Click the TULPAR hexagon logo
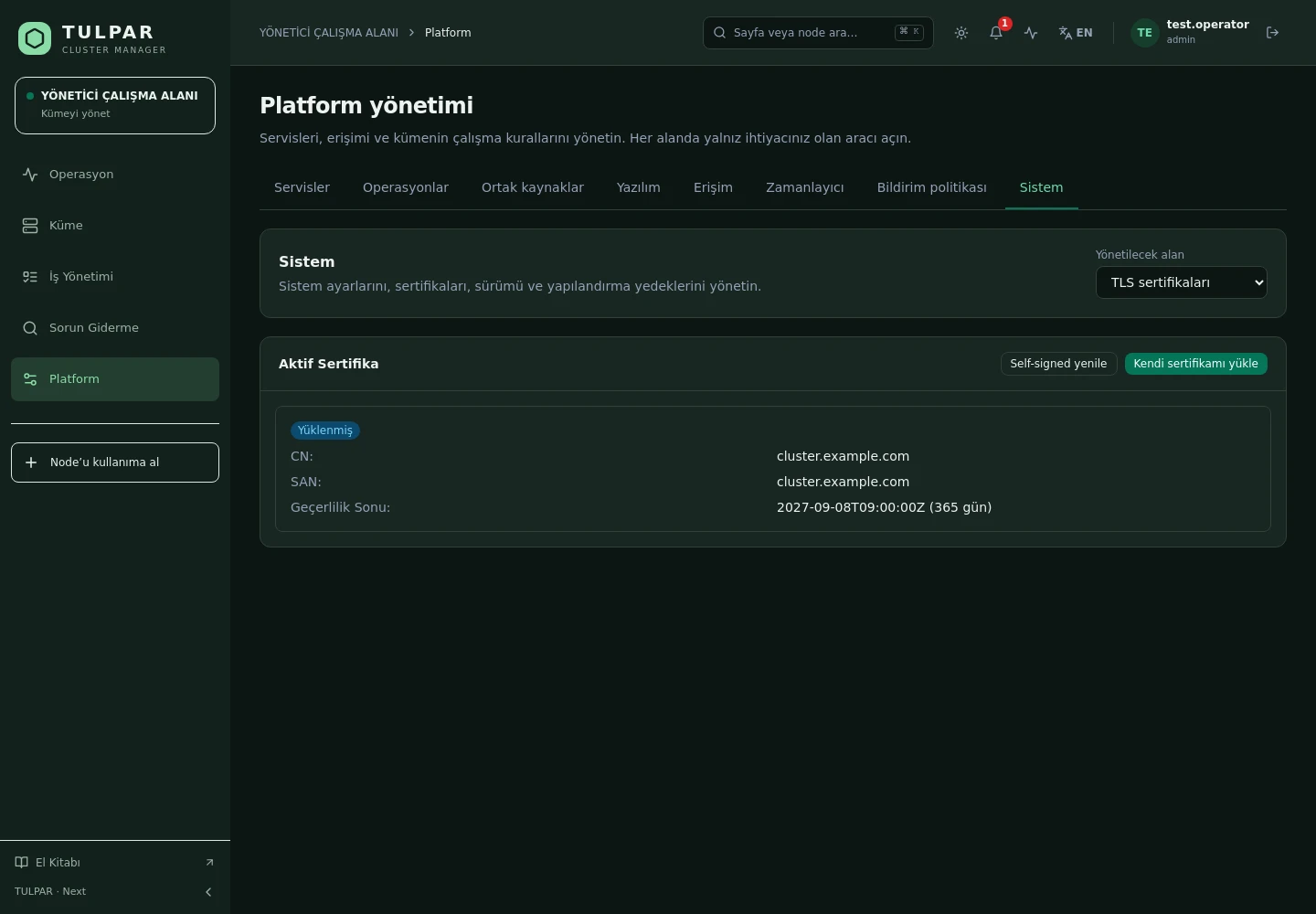 click(35, 38)
